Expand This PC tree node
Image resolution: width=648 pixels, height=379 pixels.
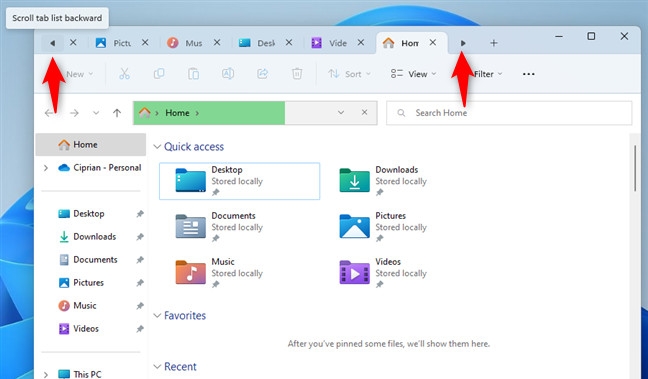pyautogui.click(x=46, y=374)
